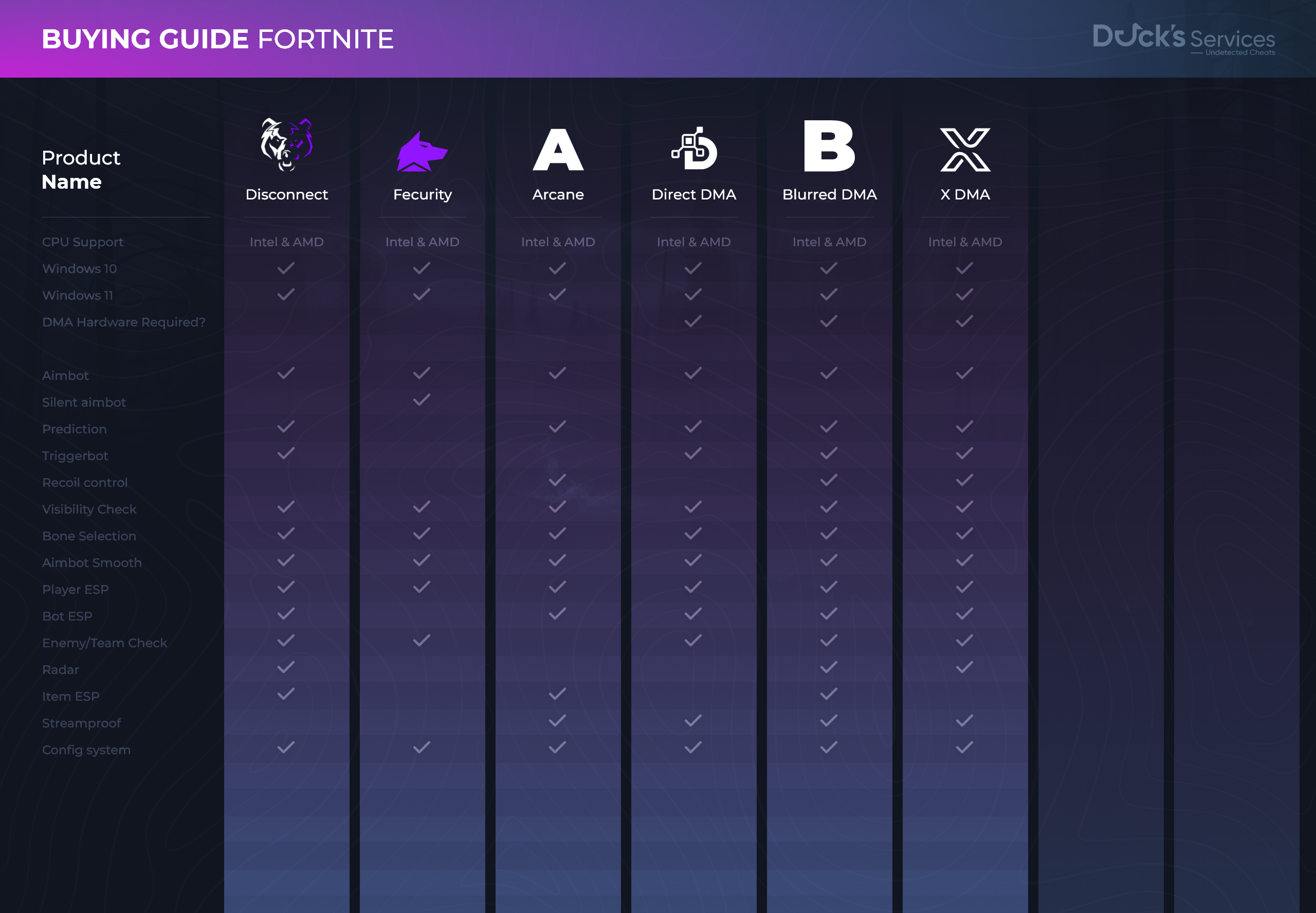Click the Buying Guide Fortnite title
The height and width of the screenshot is (913, 1316).
point(217,39)
